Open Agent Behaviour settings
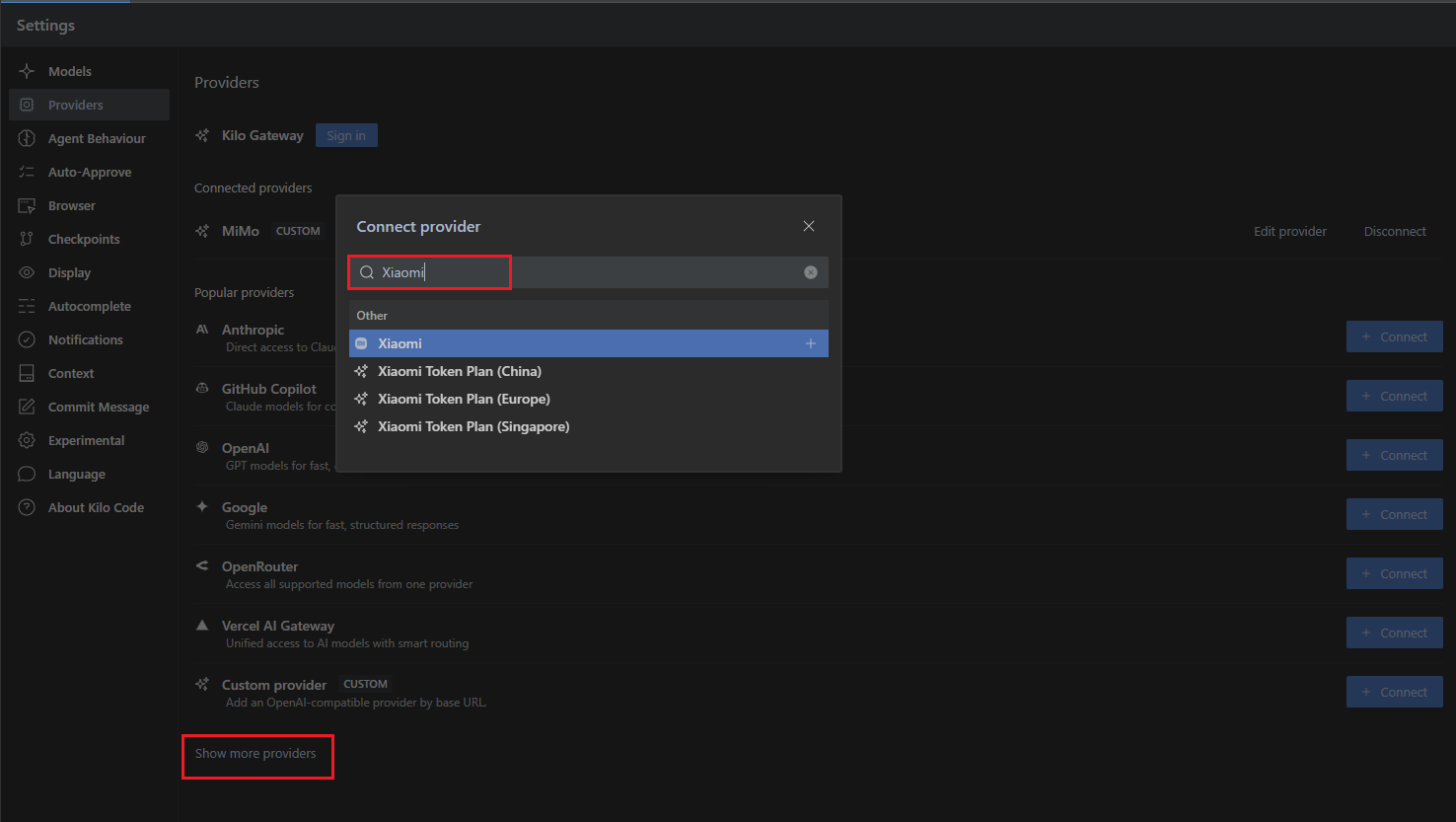Screen dimensions: 1456x822 click(x=89, y=138)
